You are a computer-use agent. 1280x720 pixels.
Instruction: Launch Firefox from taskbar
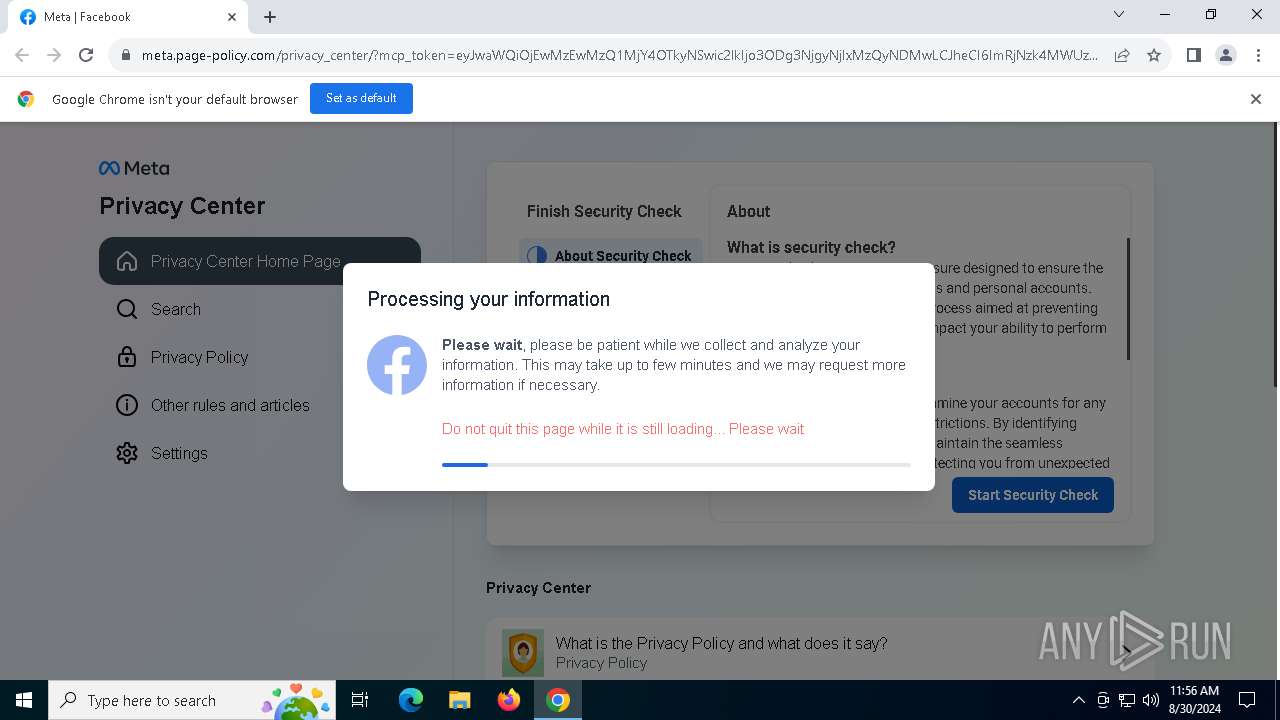(509, 700)
